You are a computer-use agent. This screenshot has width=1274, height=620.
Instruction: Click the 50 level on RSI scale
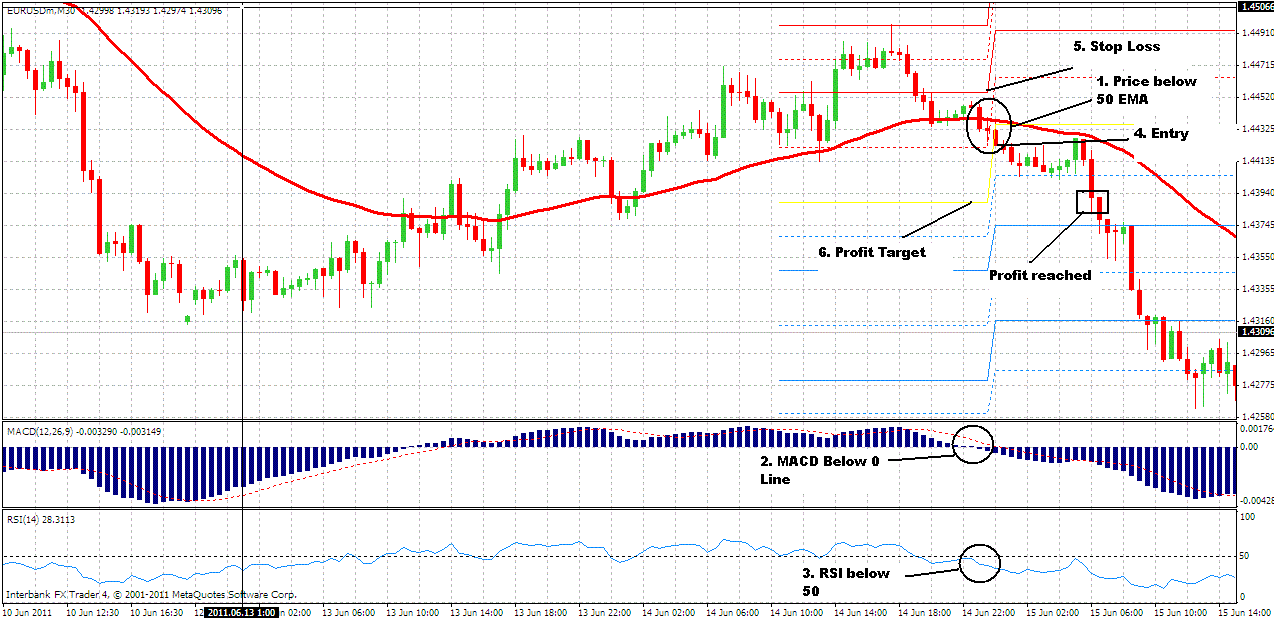1245,555
